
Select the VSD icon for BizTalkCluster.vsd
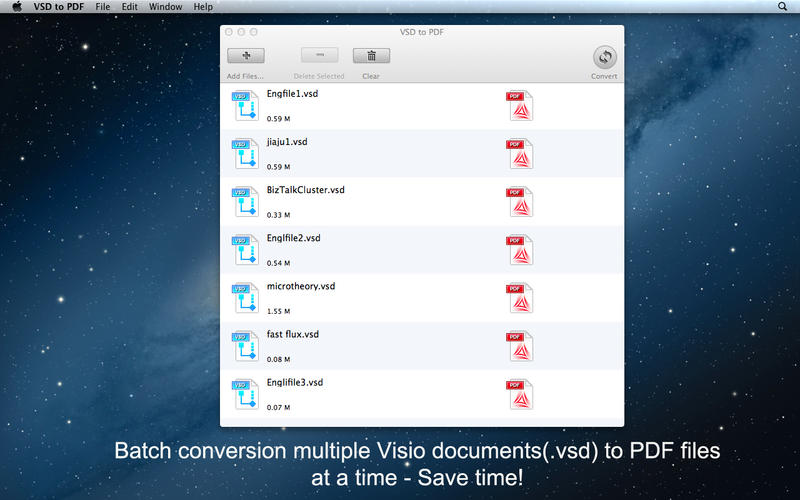click(245, 202)
